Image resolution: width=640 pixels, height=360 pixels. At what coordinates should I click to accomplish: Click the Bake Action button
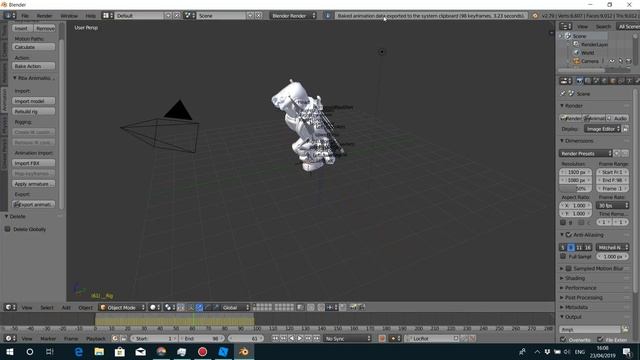point(33,66)
